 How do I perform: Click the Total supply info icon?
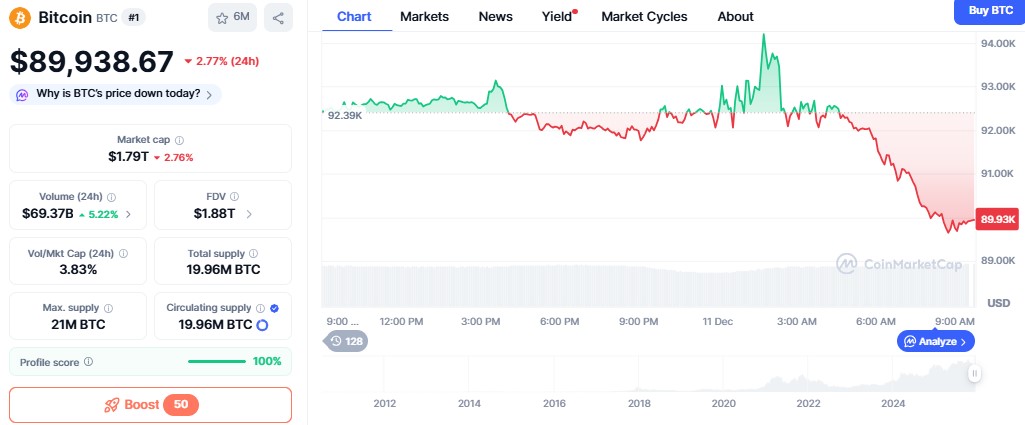[x=253, y=254]
